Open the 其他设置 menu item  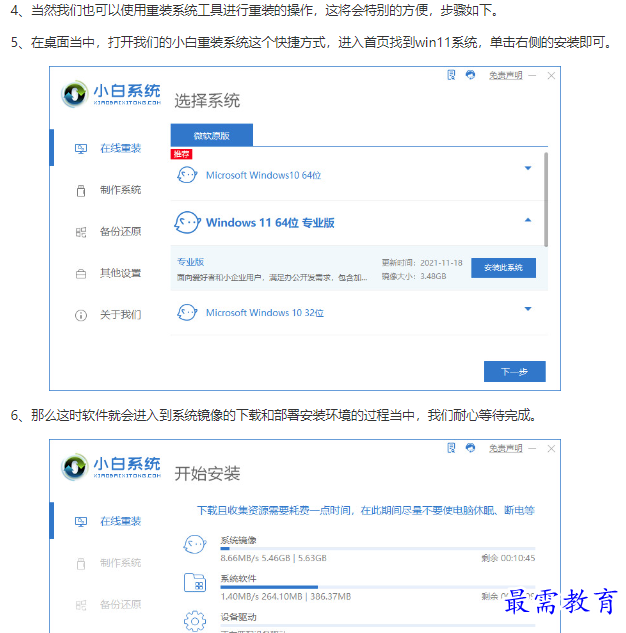(x=121, y=273)
